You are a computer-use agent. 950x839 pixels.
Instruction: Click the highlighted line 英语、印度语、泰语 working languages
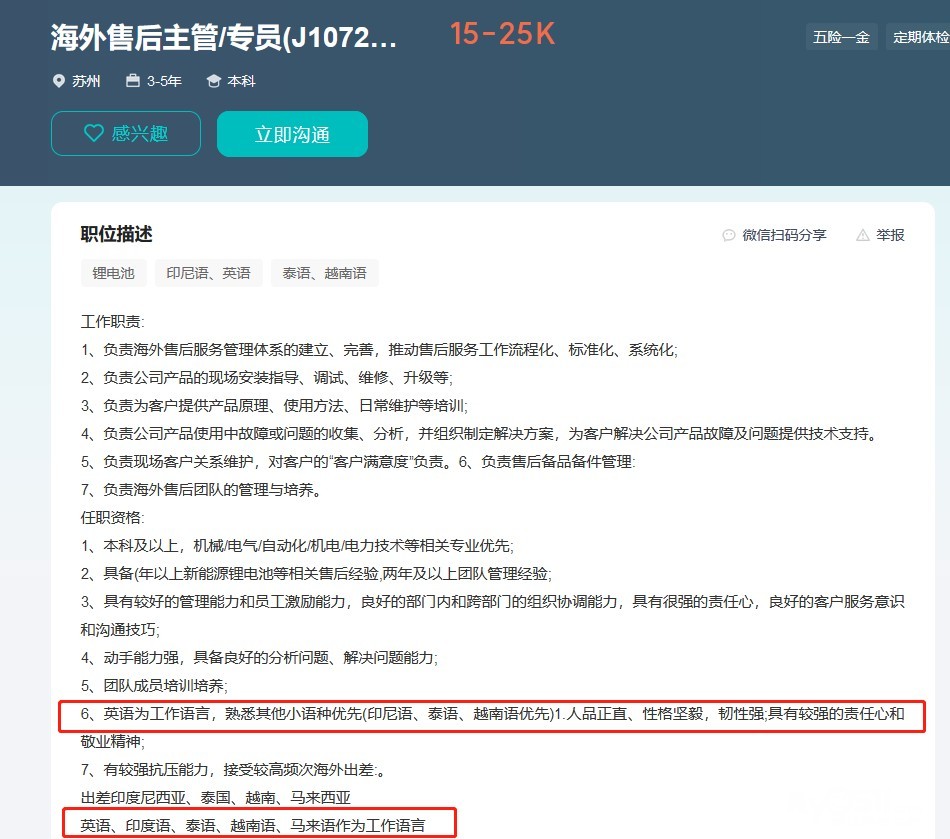pyautogui.click(x=254, y=825)
